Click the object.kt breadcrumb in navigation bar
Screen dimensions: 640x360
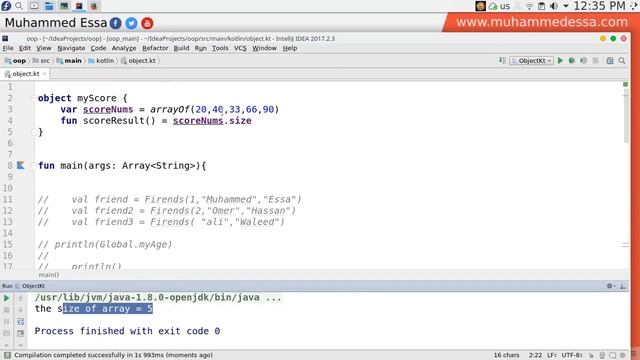[x=138, y=61]
